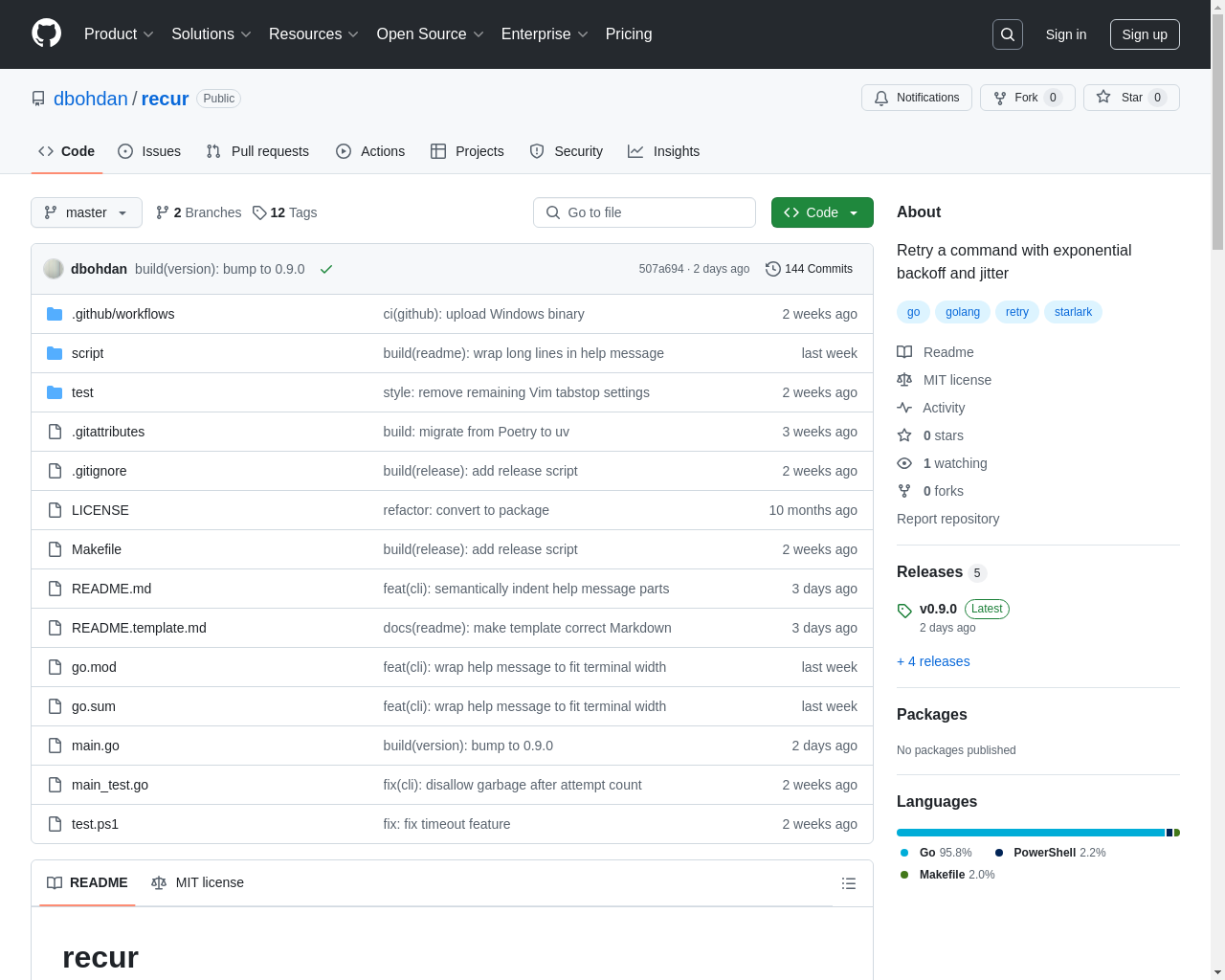
Task: Click the green commit status checkmark
Action: pyautogui.click(x=326, y=269)
